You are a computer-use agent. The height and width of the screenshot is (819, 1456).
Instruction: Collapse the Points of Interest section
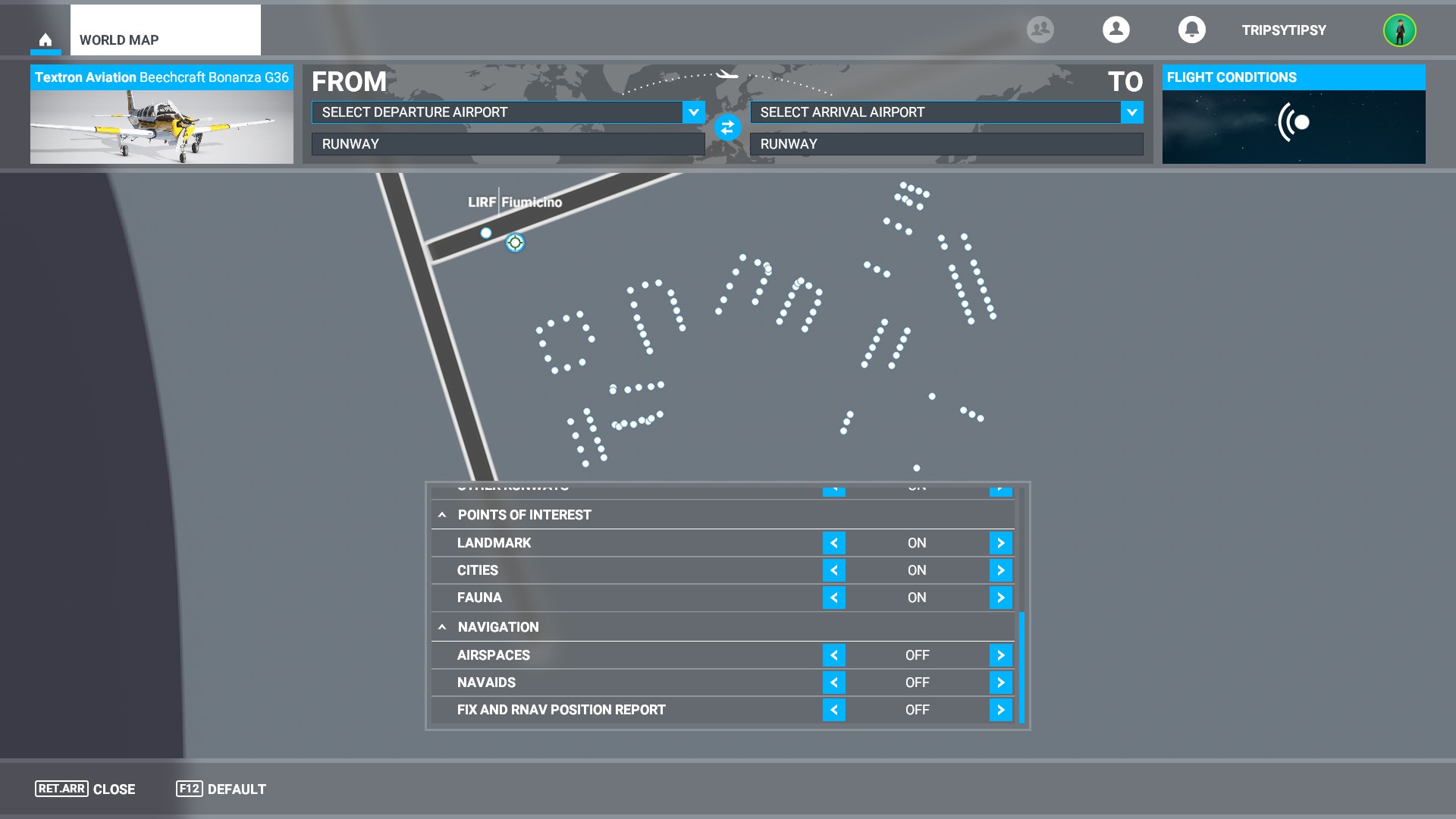[x=443, y=514]
